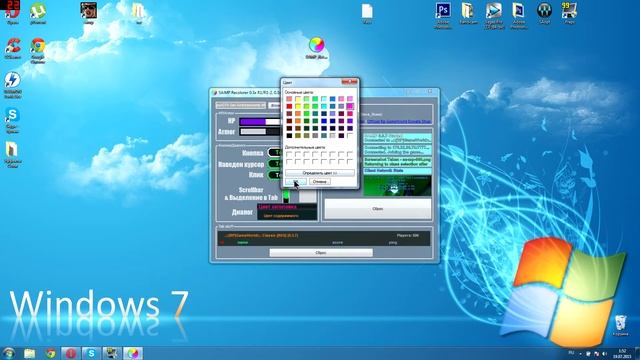This screenshot has height=360, width=640.
Task: Confirm the color dialog with OK
Action: tap(296, 182)
